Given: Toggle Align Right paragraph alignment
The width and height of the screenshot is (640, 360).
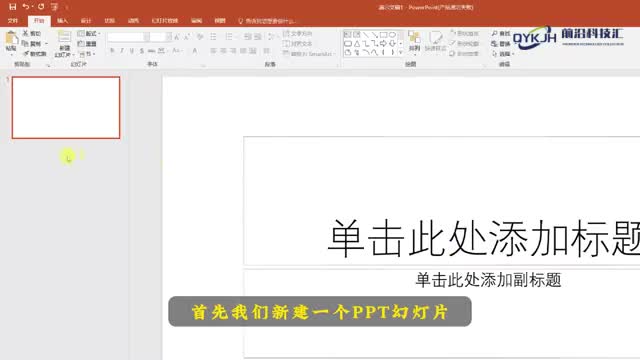Looking at the screenshot, I should (x=233, y=51).
